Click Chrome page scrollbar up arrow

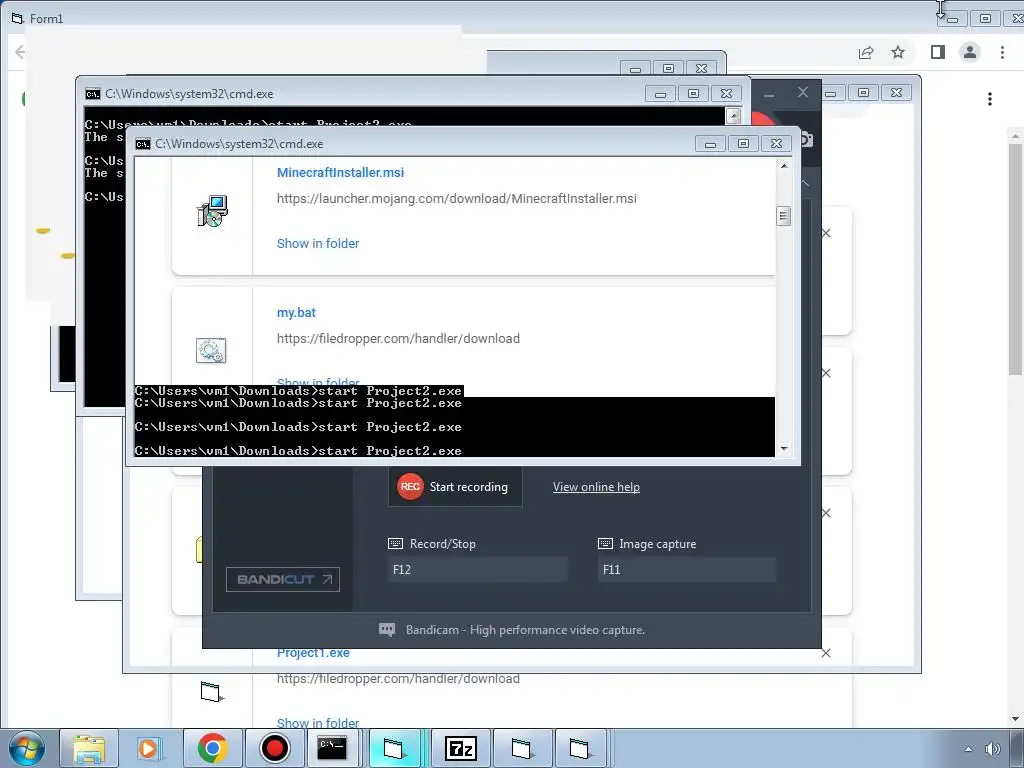(x=1015, y=136)
